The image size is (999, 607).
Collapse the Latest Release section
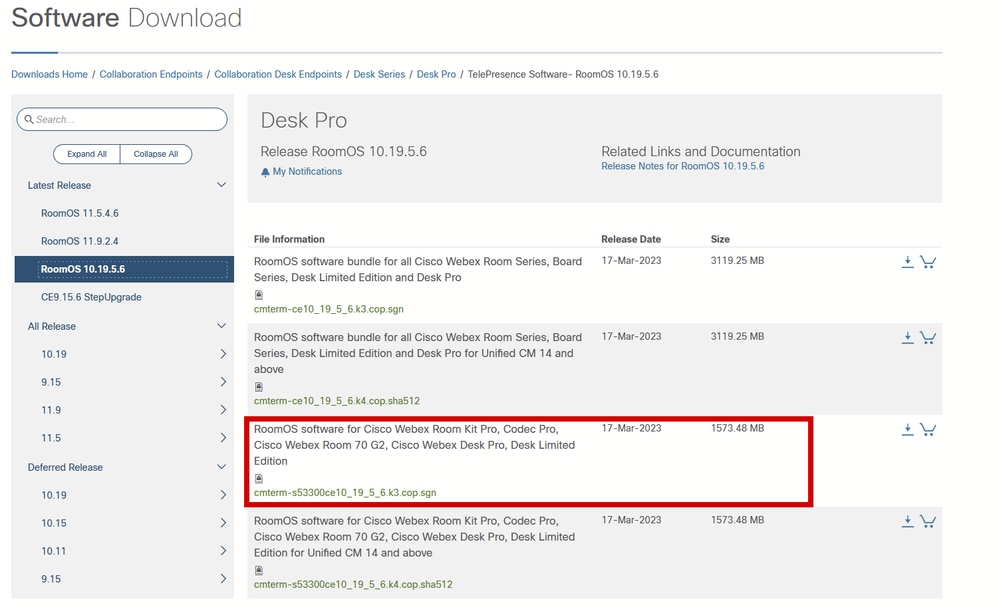click(221, 185)
